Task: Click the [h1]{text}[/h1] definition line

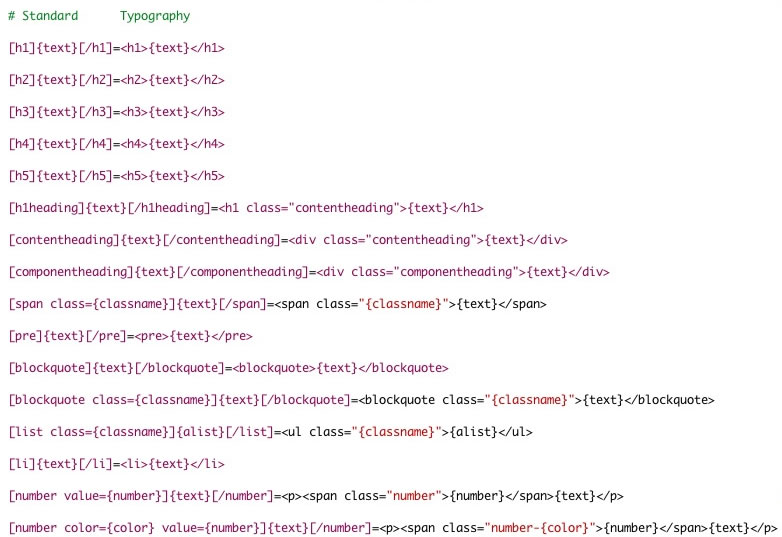Action: click(x=116, y=48)
